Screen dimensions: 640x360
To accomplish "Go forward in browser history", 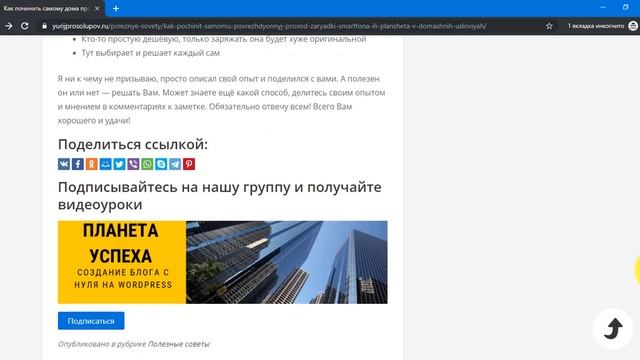I will [9, 26].
